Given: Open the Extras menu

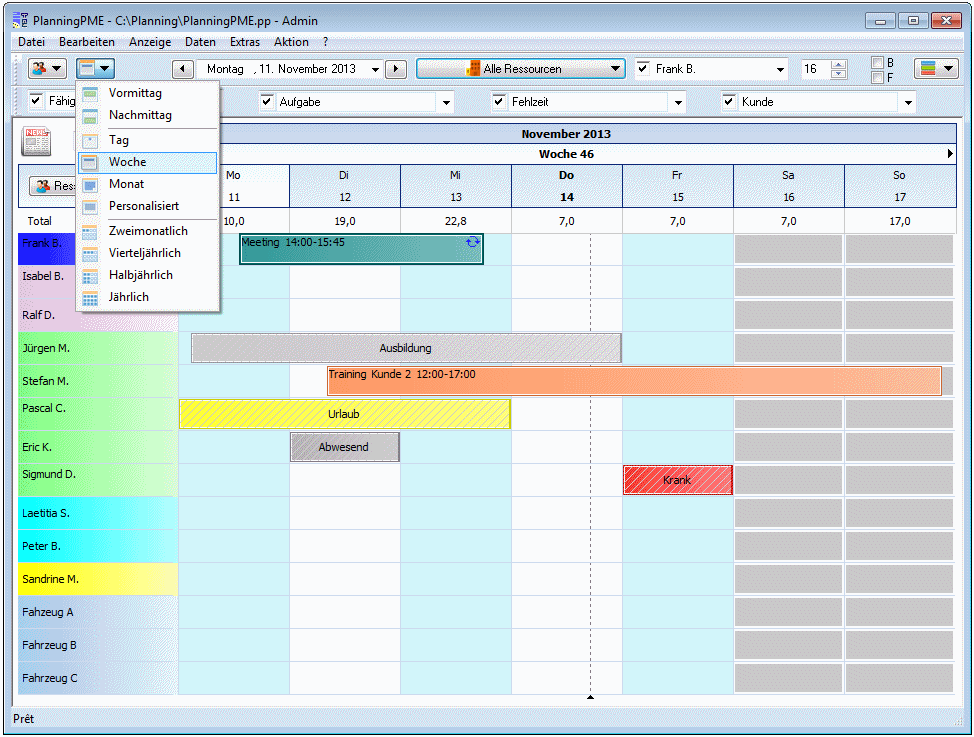Looking at the screenshot, I should (245, 42).
